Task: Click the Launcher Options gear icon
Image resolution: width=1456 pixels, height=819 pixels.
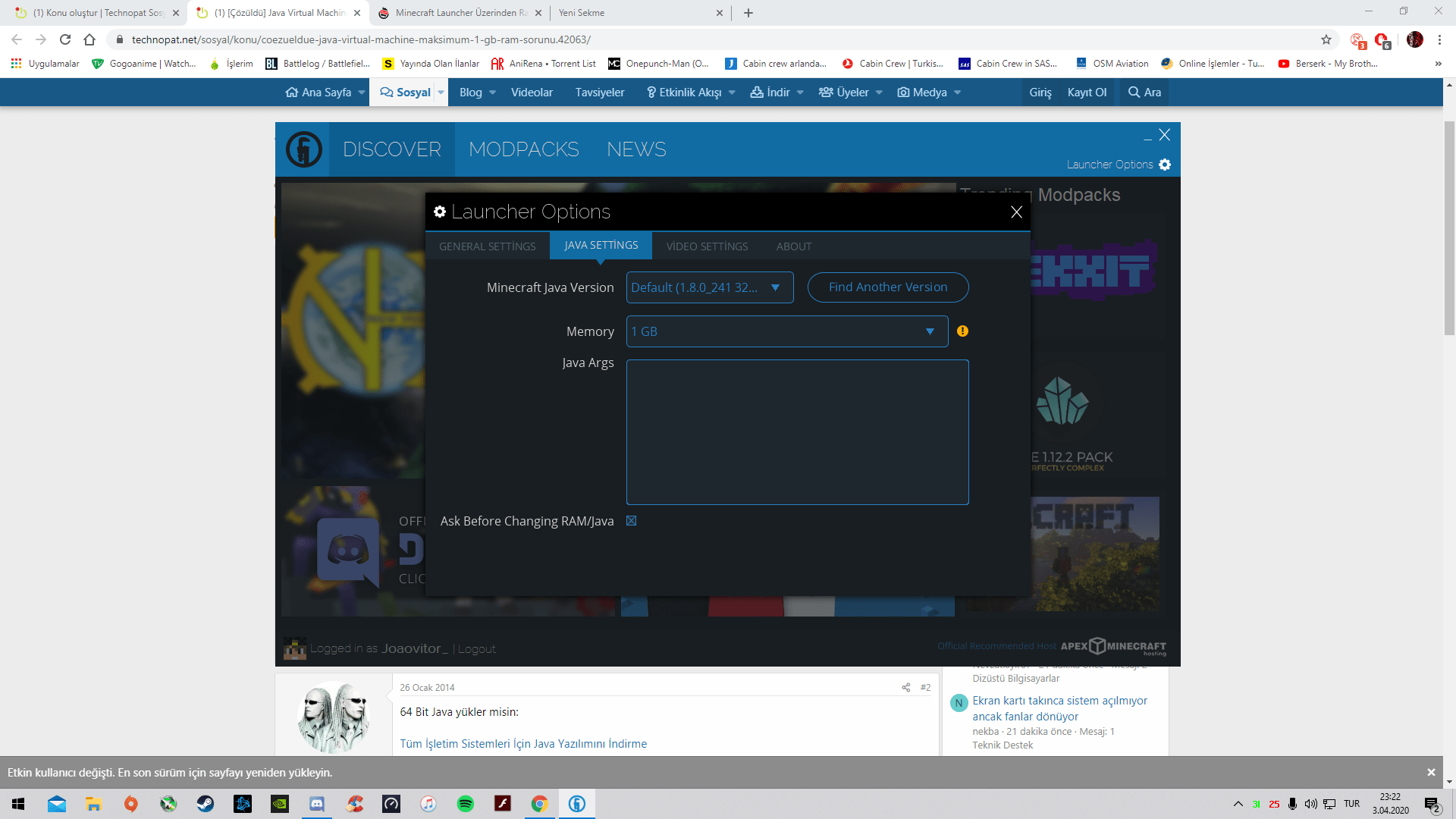Action: [x=1165, y=165]
